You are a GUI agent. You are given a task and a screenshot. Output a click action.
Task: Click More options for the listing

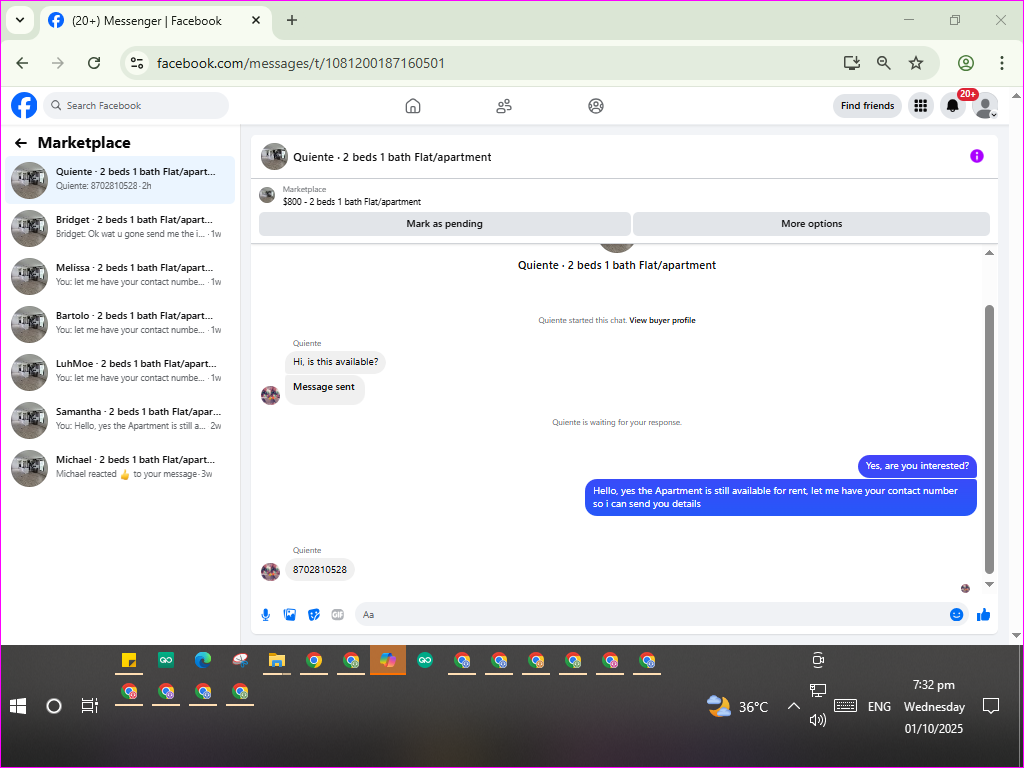[x=811, y=223]
